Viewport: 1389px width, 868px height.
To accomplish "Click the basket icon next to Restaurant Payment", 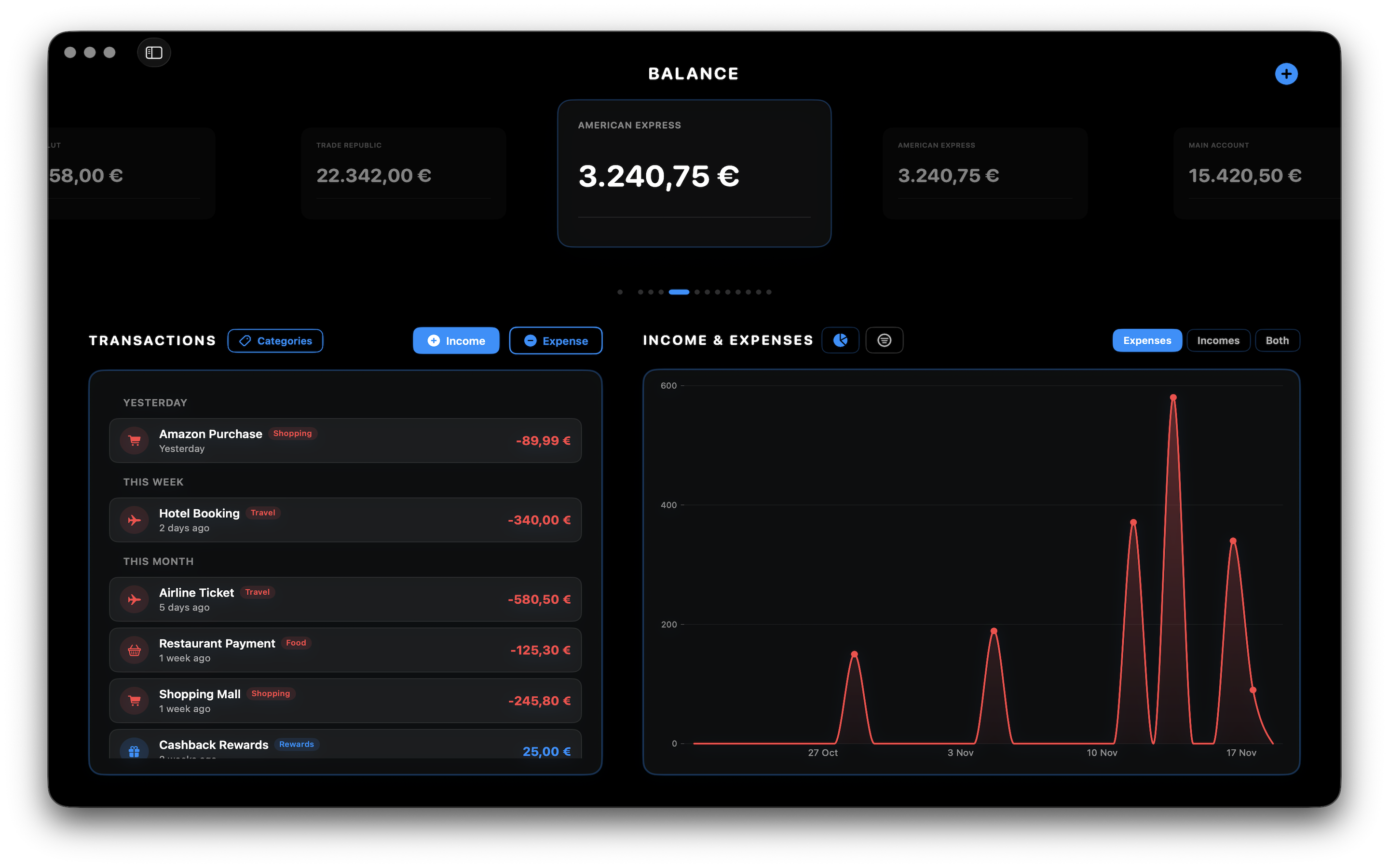I will coord(134,650).
